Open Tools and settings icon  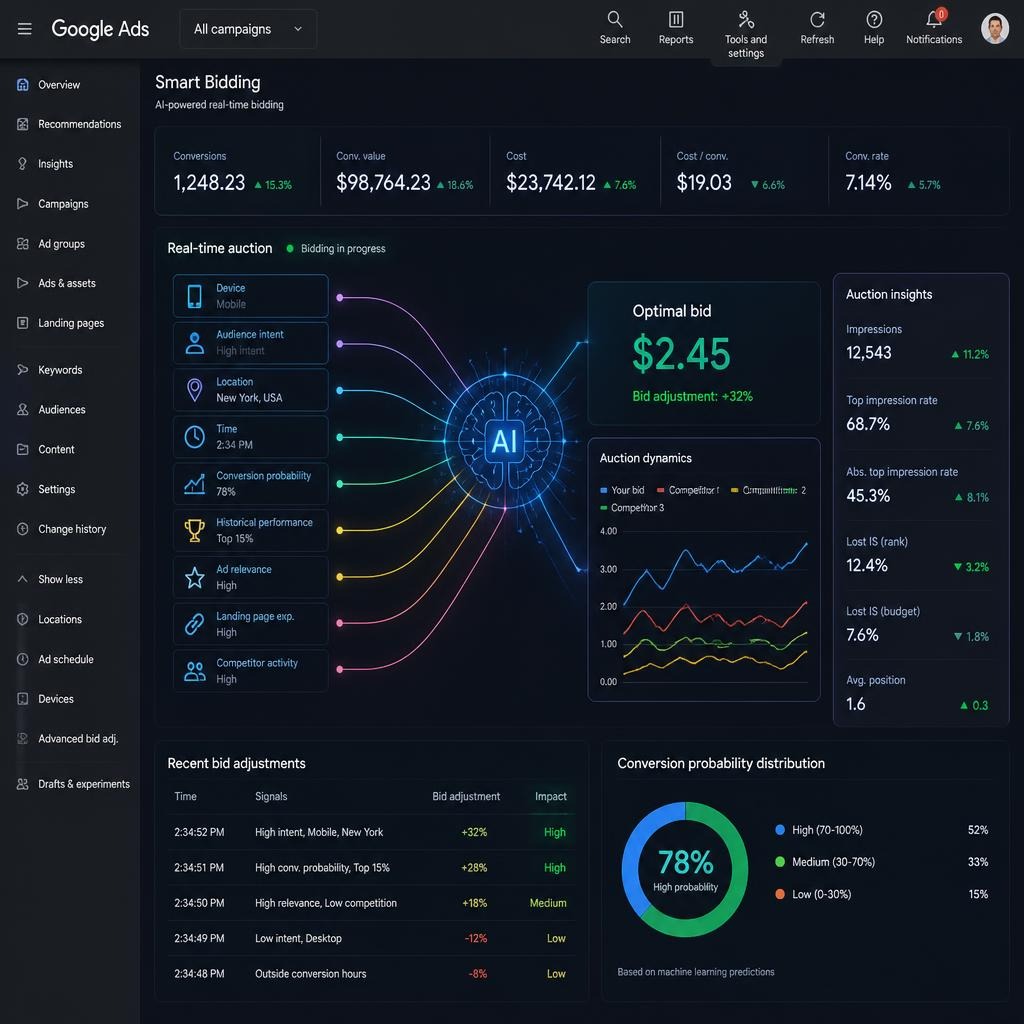pyautogui.click(x=746, y=19)
